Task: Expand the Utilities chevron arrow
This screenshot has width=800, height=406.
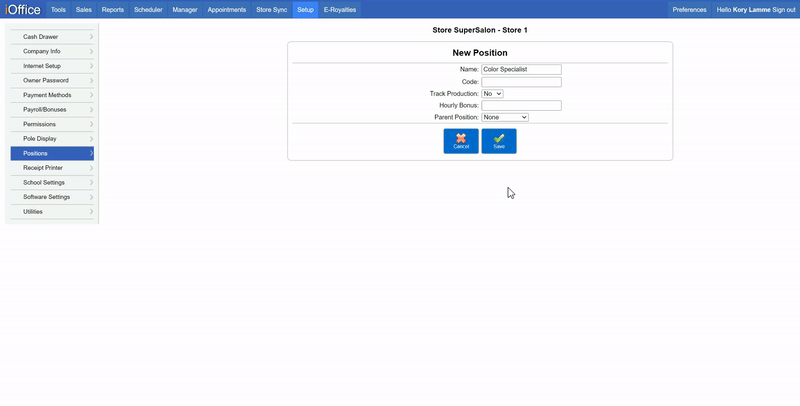Action: coord(91,212)
